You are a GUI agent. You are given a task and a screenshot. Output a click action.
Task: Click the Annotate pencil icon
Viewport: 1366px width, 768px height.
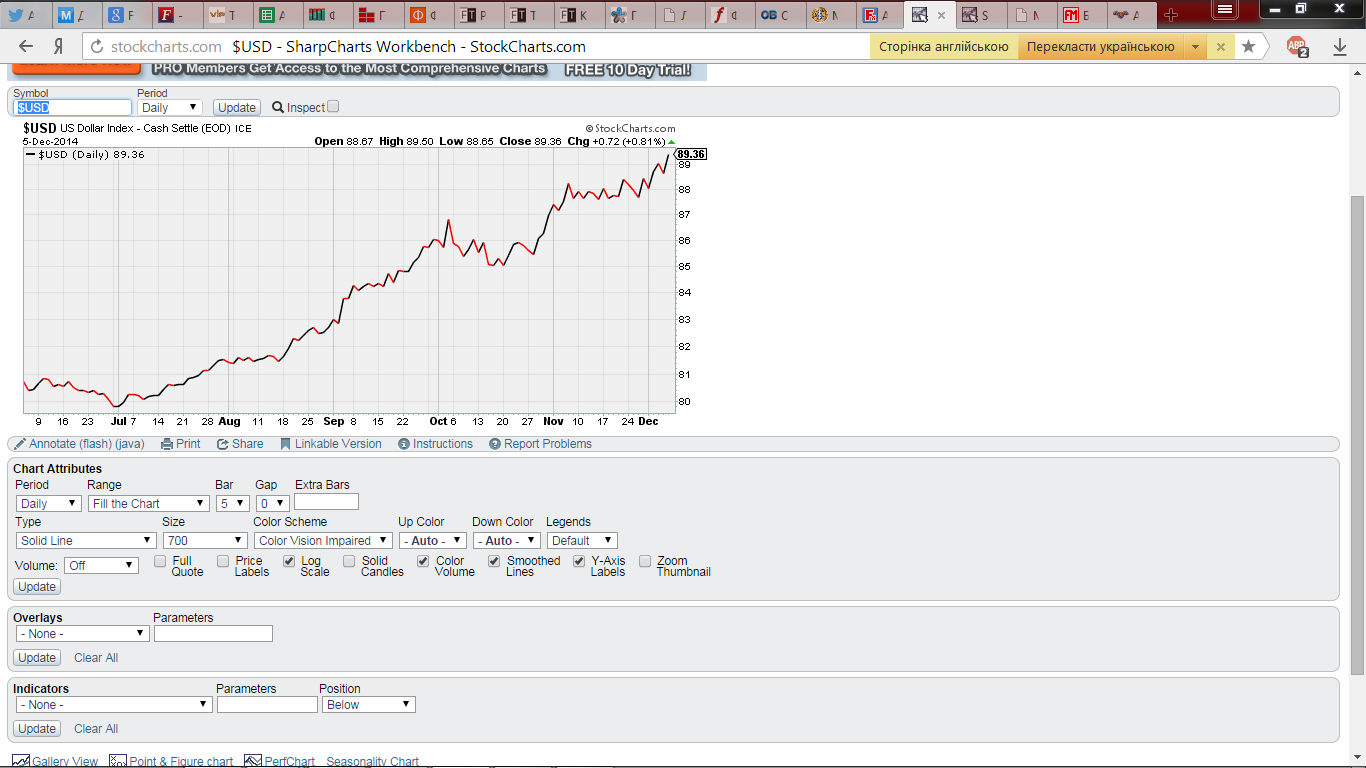coord(20,444)
